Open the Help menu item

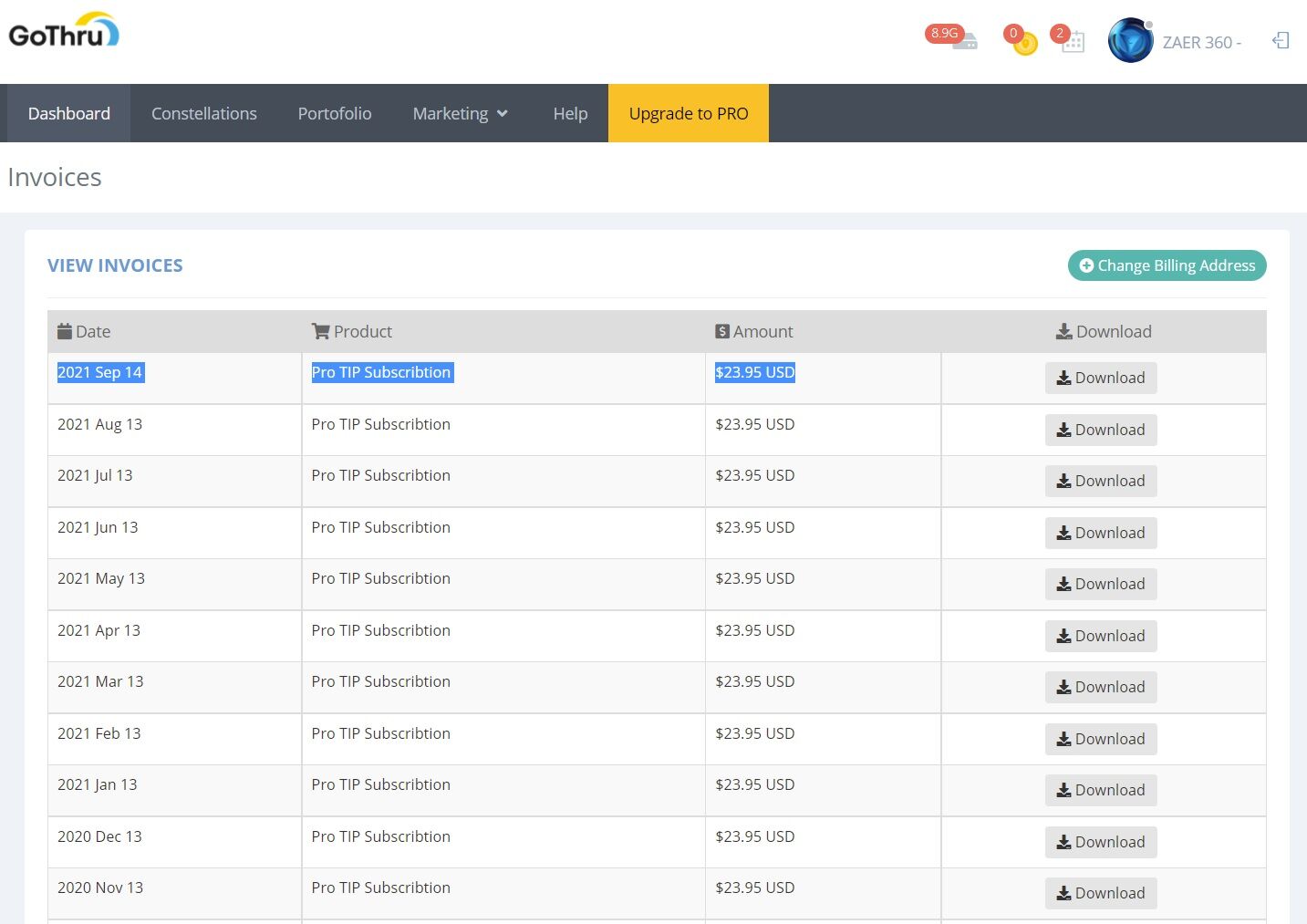pyautogui.click(x=570, y=113)
